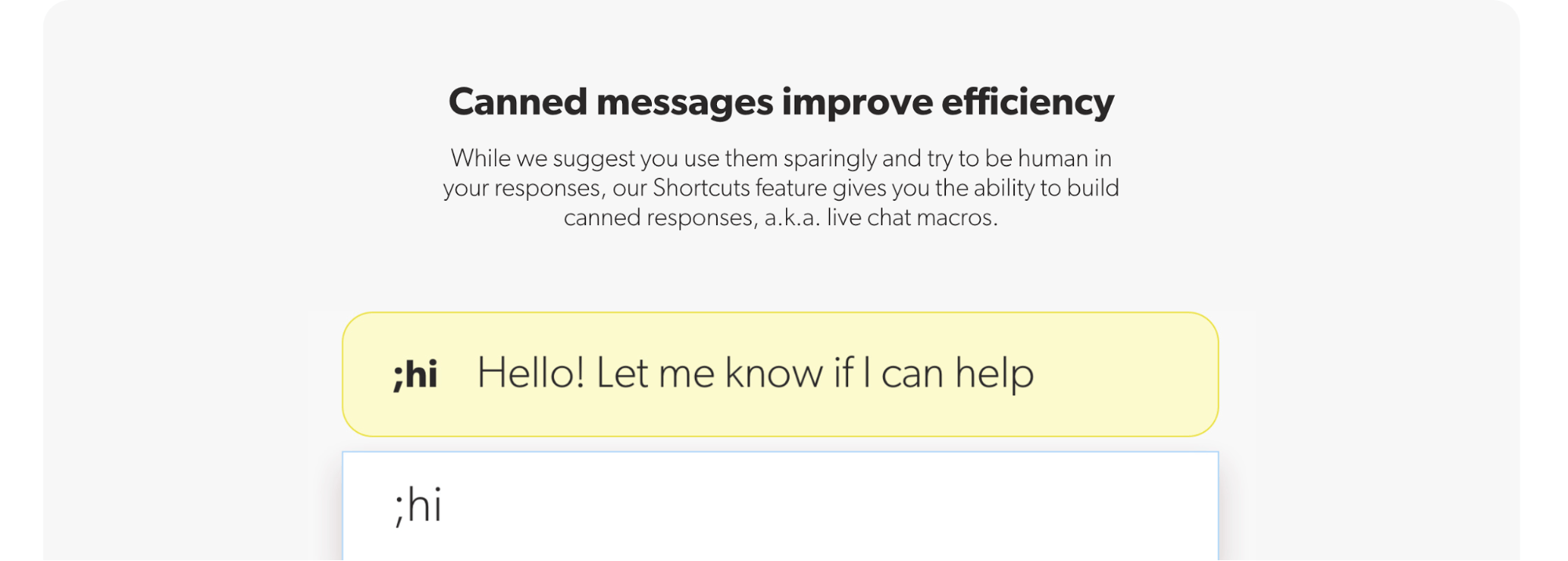Select the yellow canned response suggestion bubble

(x=780, y=374)
